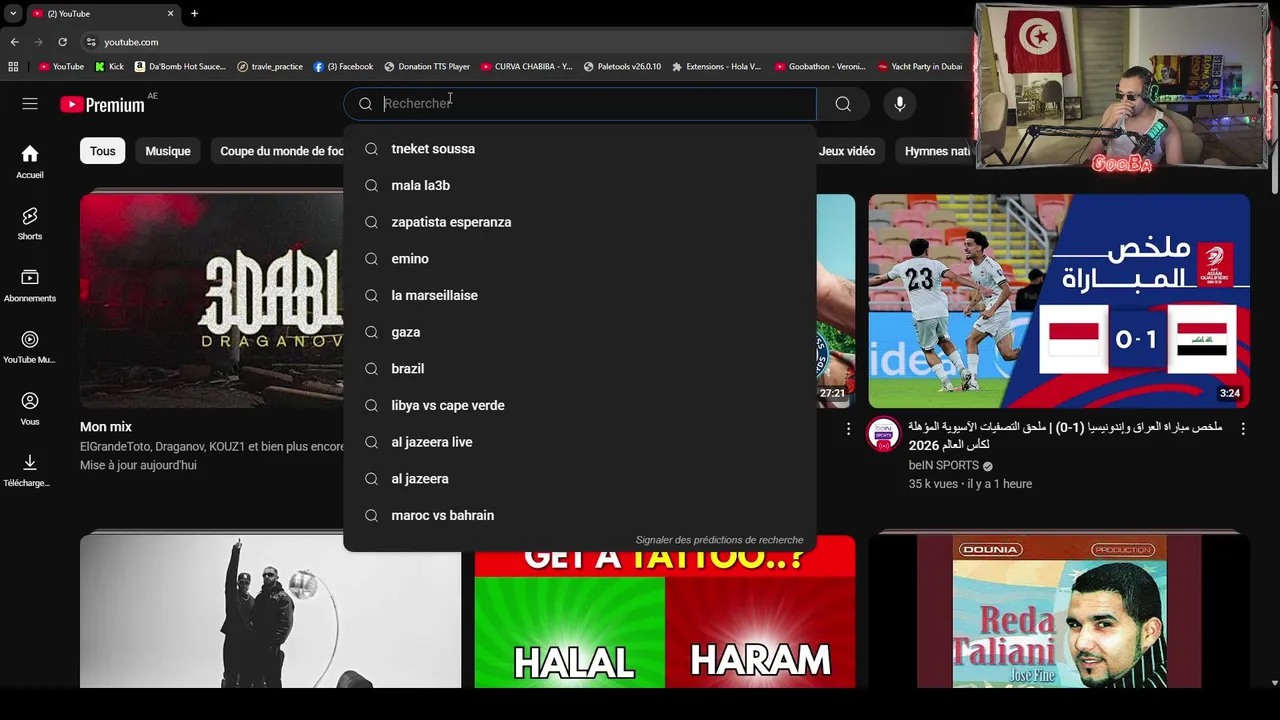Go back with the browser back arrow
The width and height of the screenshot is (1280, 720).
pos(14,42)
